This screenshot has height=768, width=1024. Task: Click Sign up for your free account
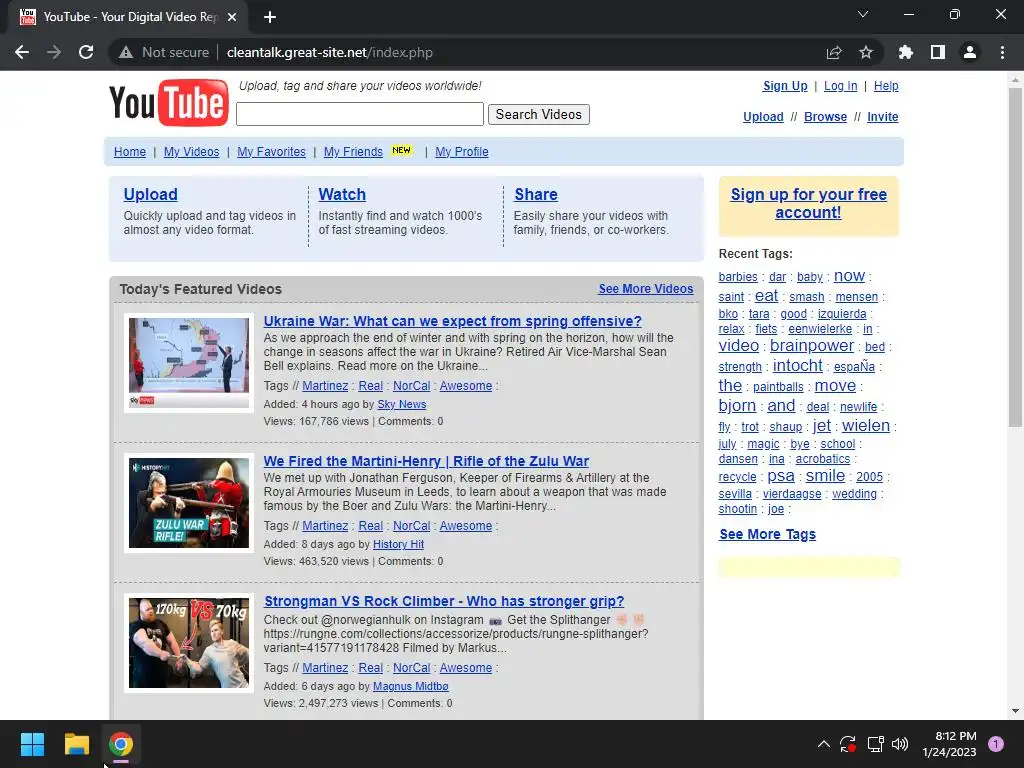[x=808, y=203]
